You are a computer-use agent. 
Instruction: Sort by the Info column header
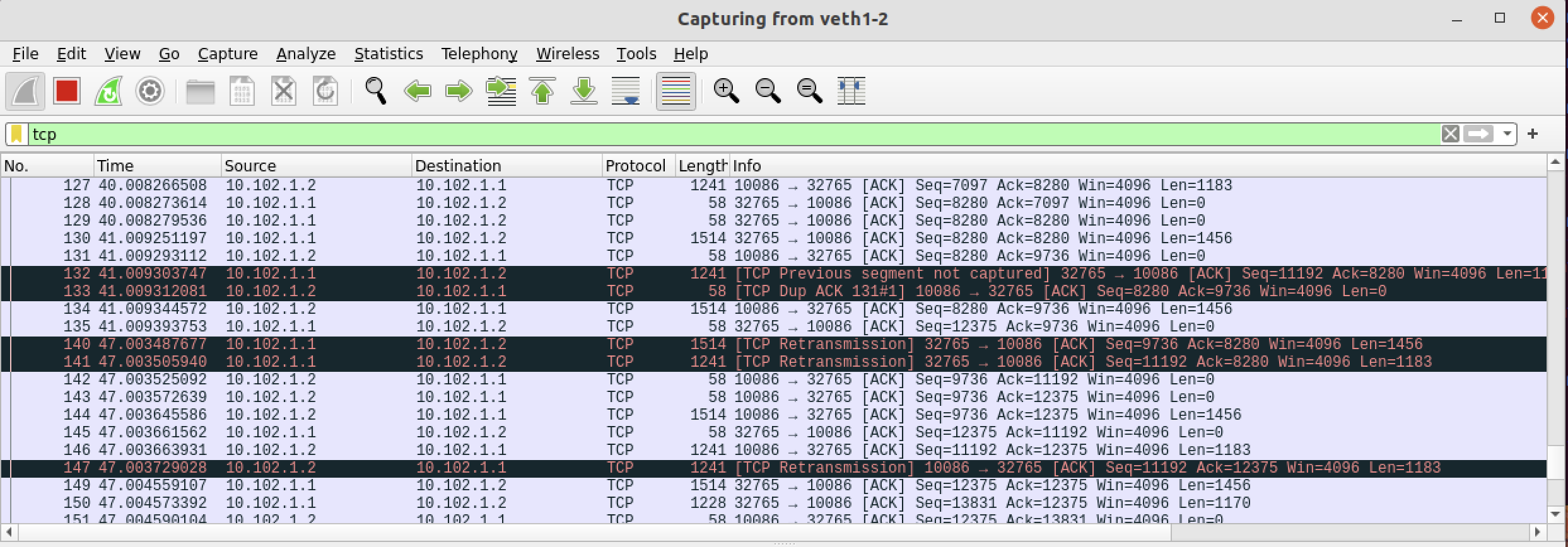coord(1138,166)
